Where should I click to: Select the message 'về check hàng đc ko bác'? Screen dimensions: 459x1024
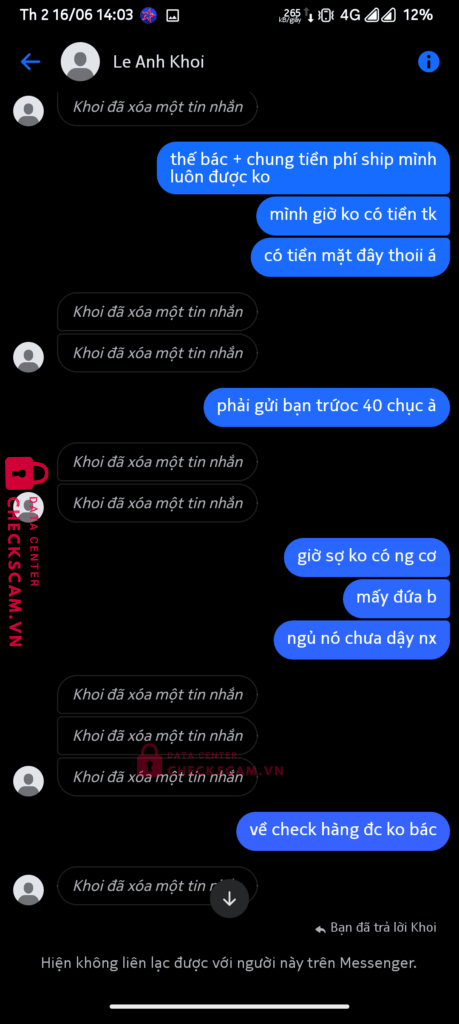click(x=343, y=831)
